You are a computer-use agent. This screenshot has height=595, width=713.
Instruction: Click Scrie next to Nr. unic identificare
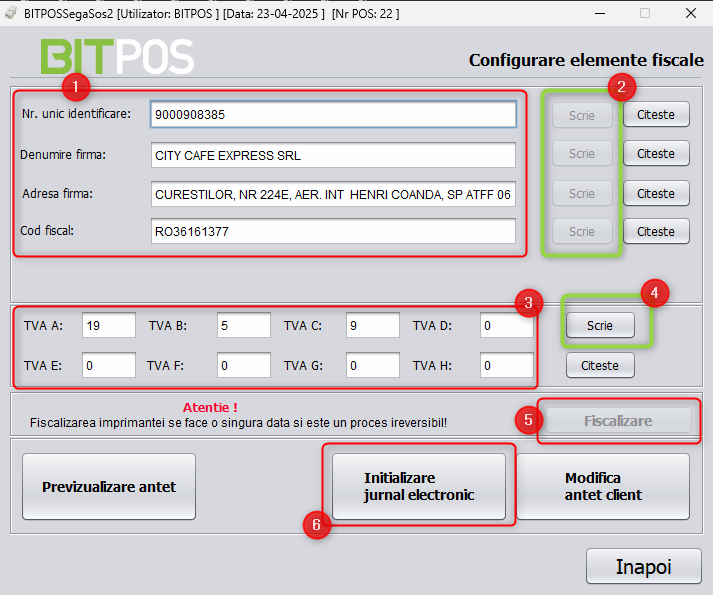click(582, 115)
